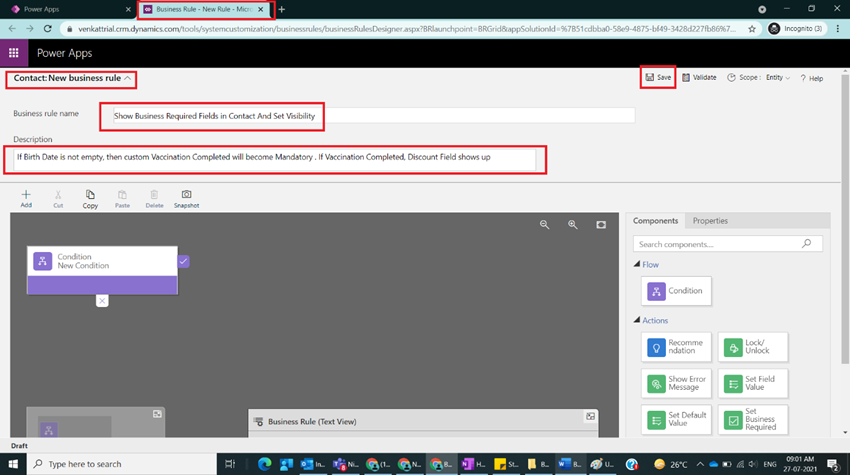Click the Incognito (3) profile indicator

click(x=795, y=29)
